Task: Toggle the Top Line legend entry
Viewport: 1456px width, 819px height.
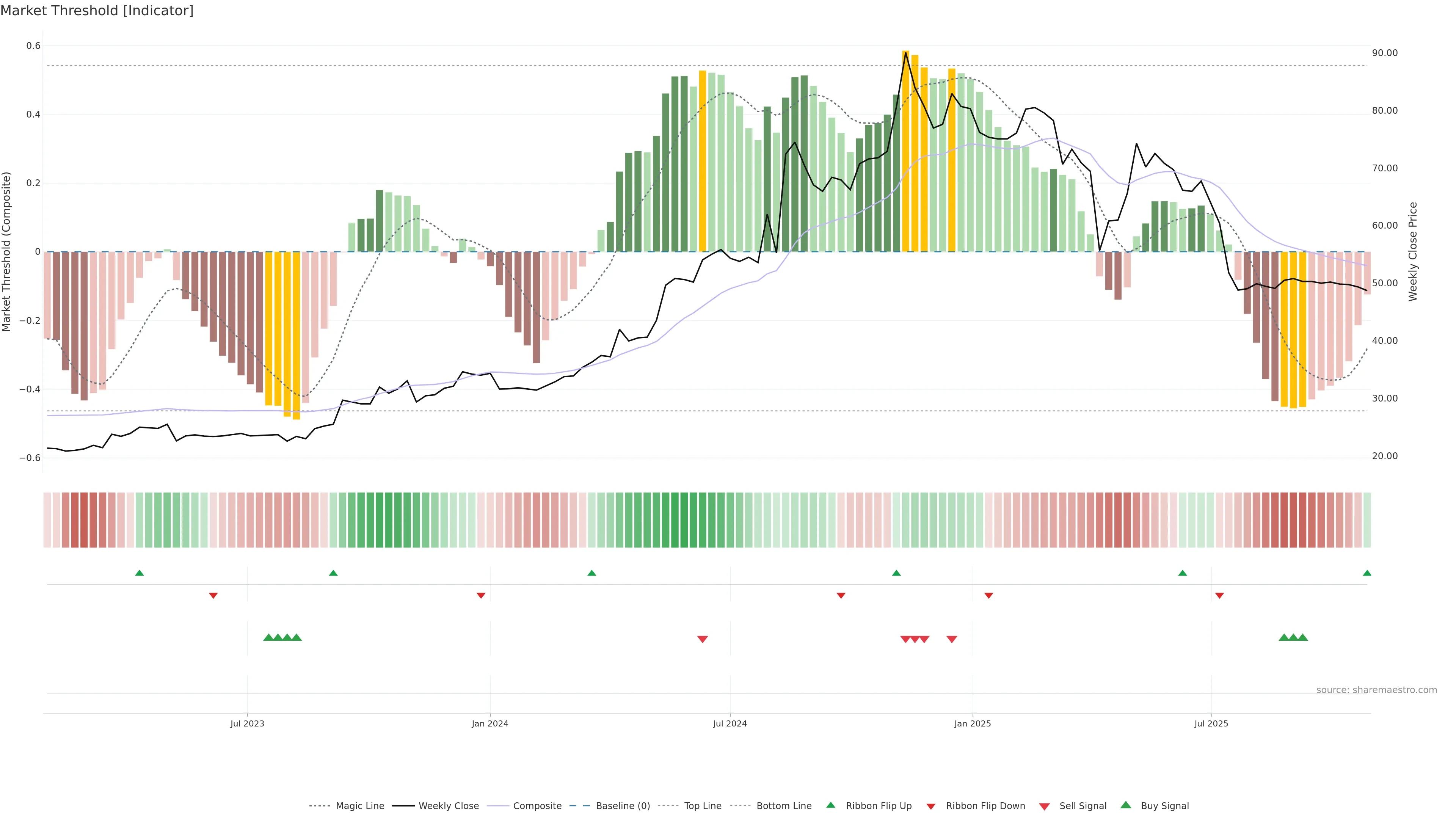Action: 703,806
